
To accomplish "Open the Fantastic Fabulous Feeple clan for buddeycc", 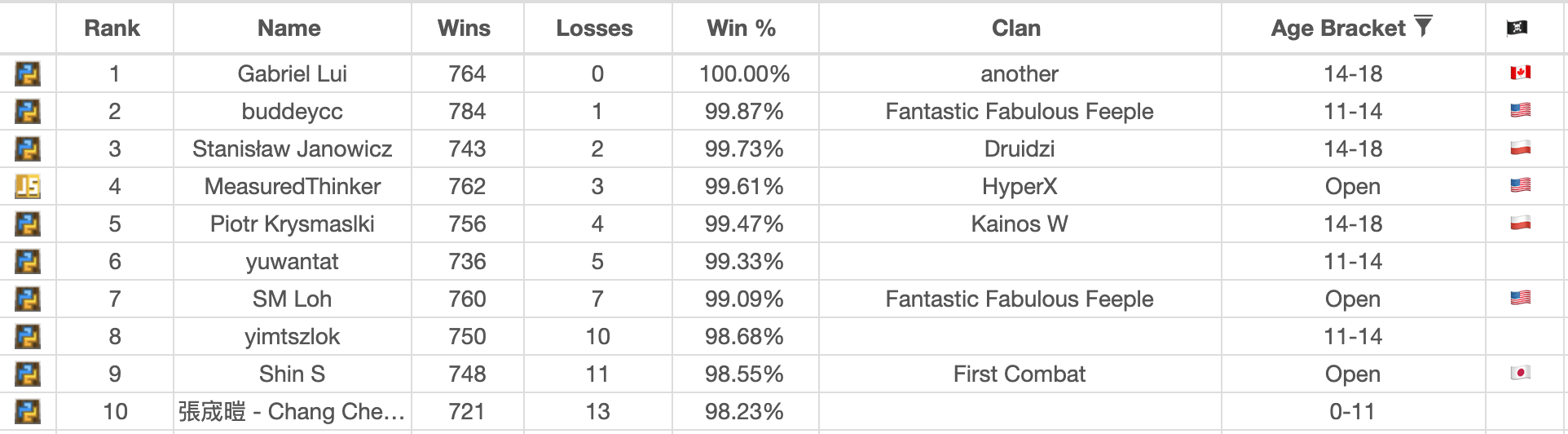I will pyautogui.click(x=1020, y=112).
